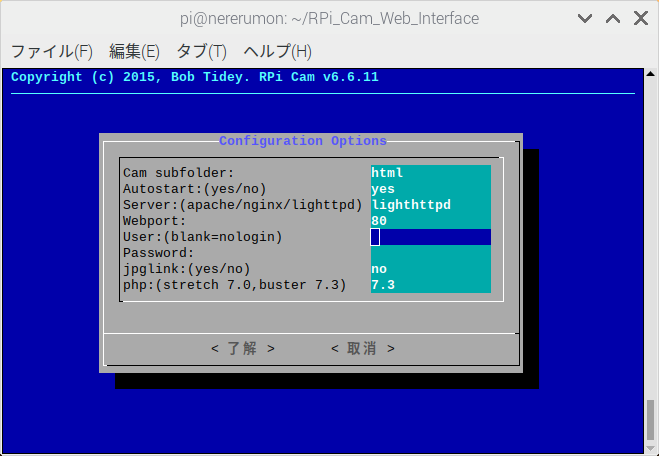
Task: Click the Cam subfolder: label
Action: [178, 173]
